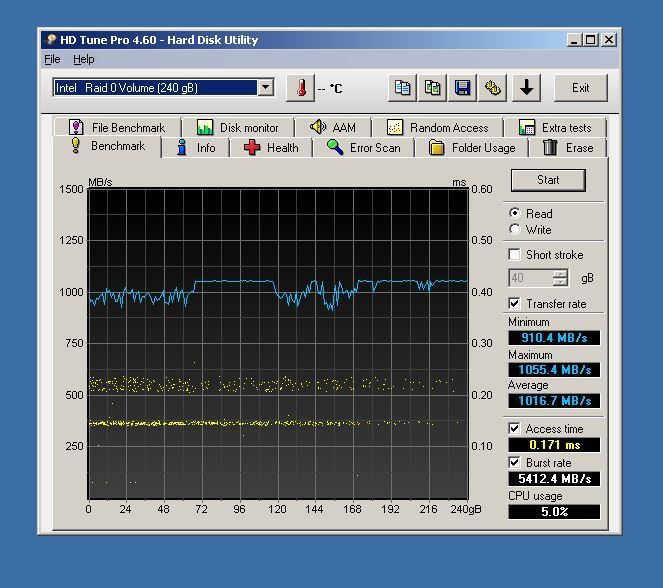Maximize the HD Tune Pro window
The image size is (663, 588).
point(591,40)
